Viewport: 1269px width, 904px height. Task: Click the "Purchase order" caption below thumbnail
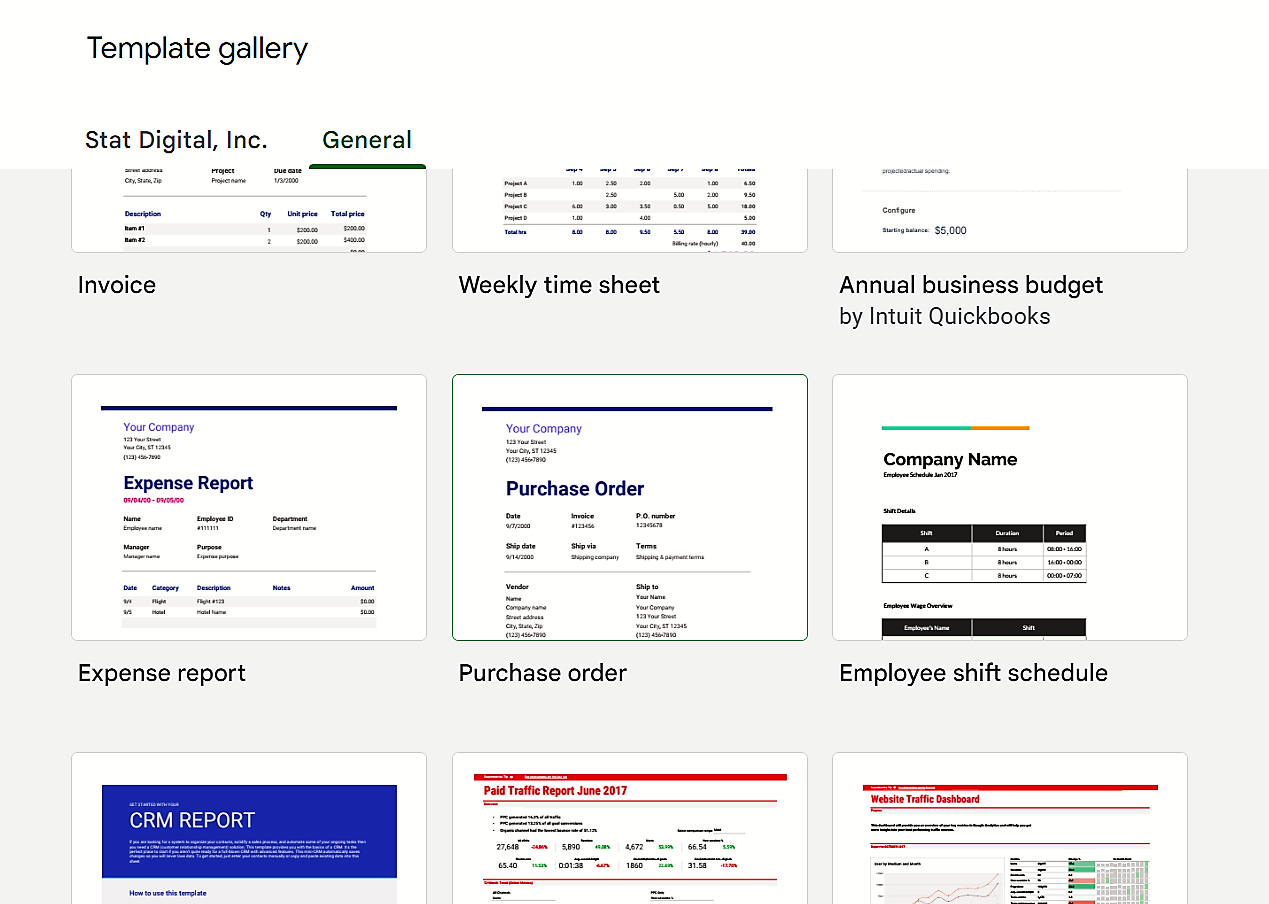click(x=543, y=673)
